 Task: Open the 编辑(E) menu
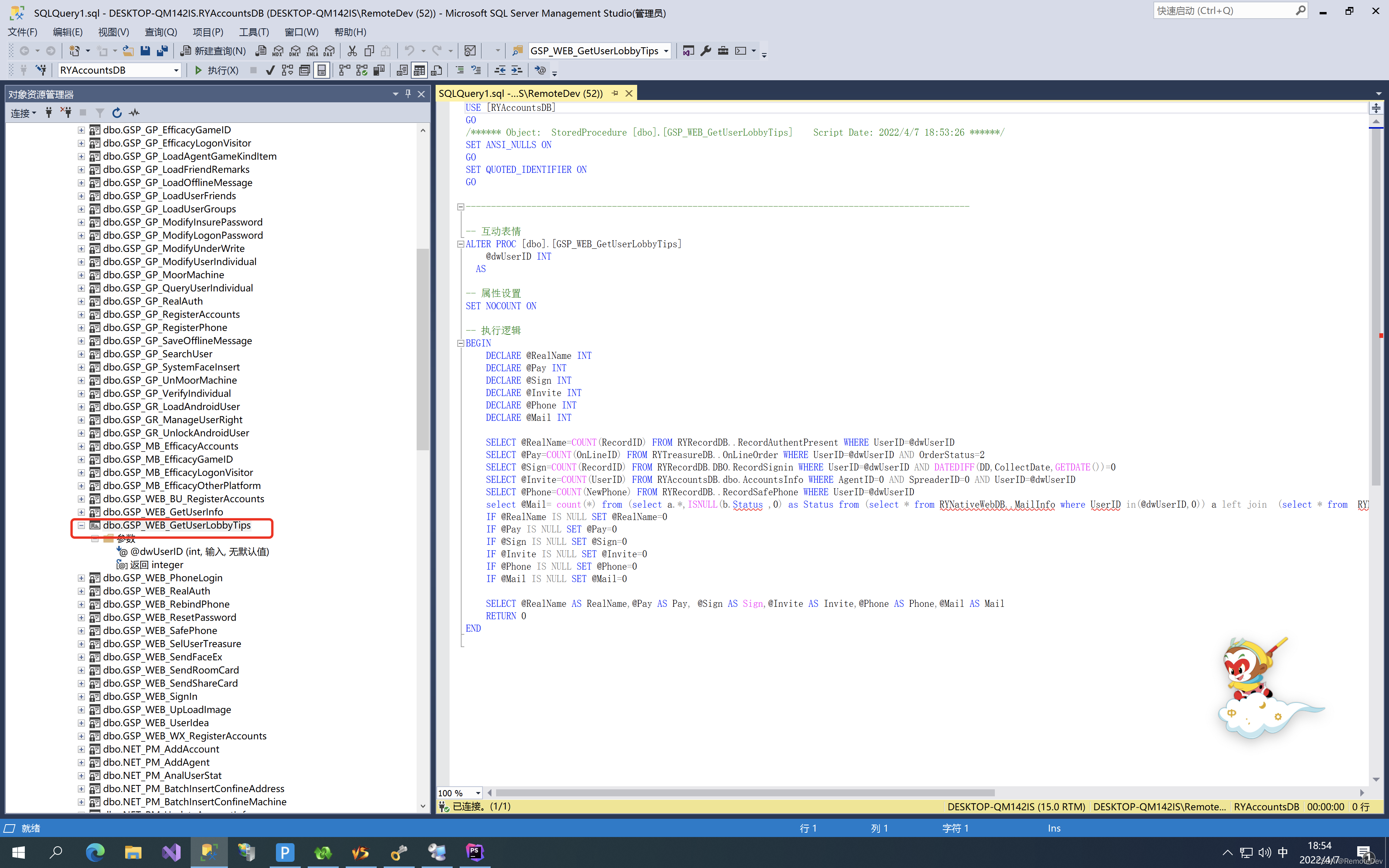[68, 32]
